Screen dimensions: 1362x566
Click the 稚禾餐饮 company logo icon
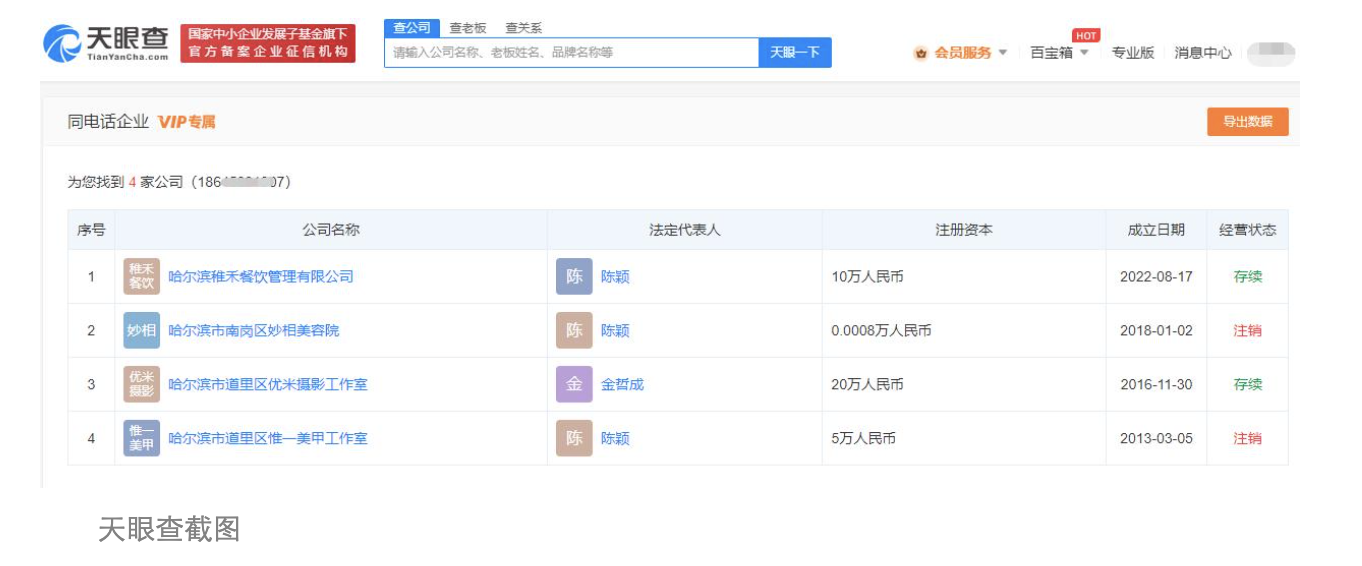point(141,277)
